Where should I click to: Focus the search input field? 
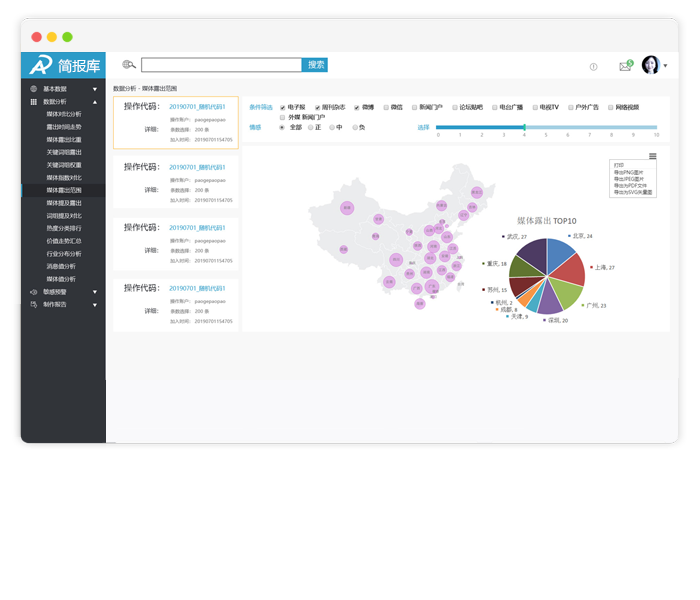coord(221,65)
